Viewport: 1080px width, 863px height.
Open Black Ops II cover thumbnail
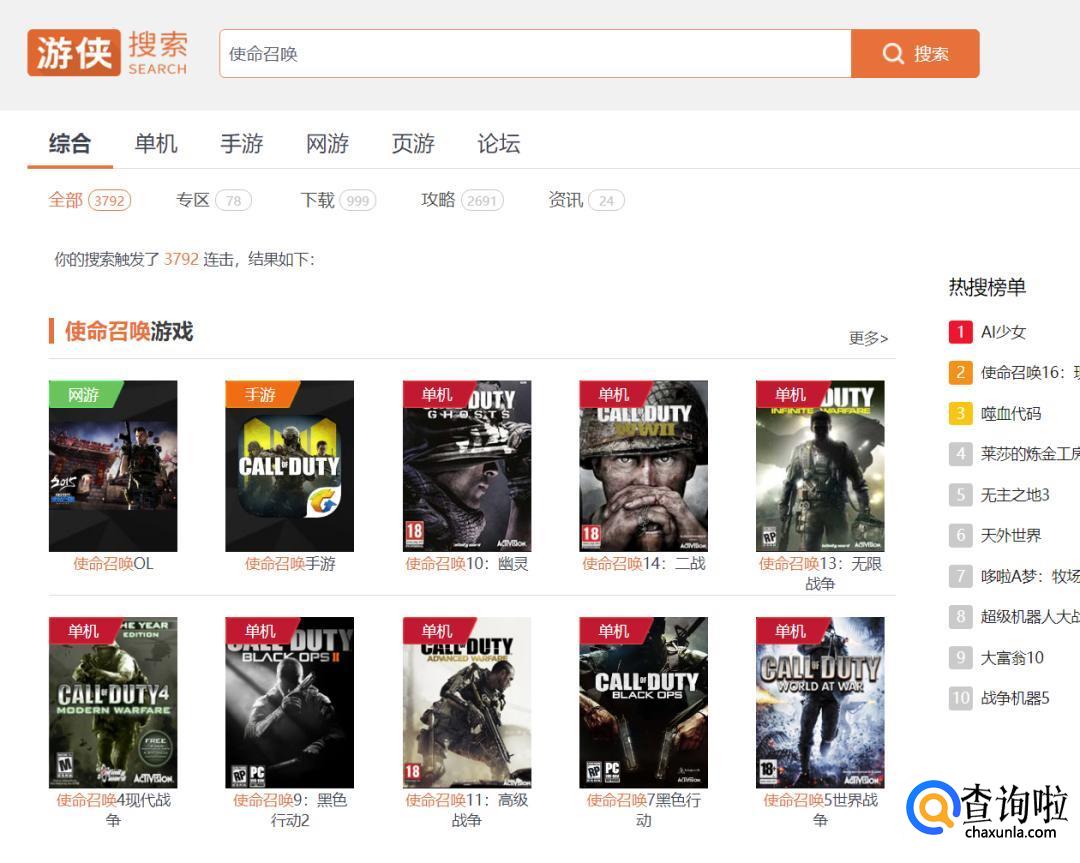(x=289, y=703)
